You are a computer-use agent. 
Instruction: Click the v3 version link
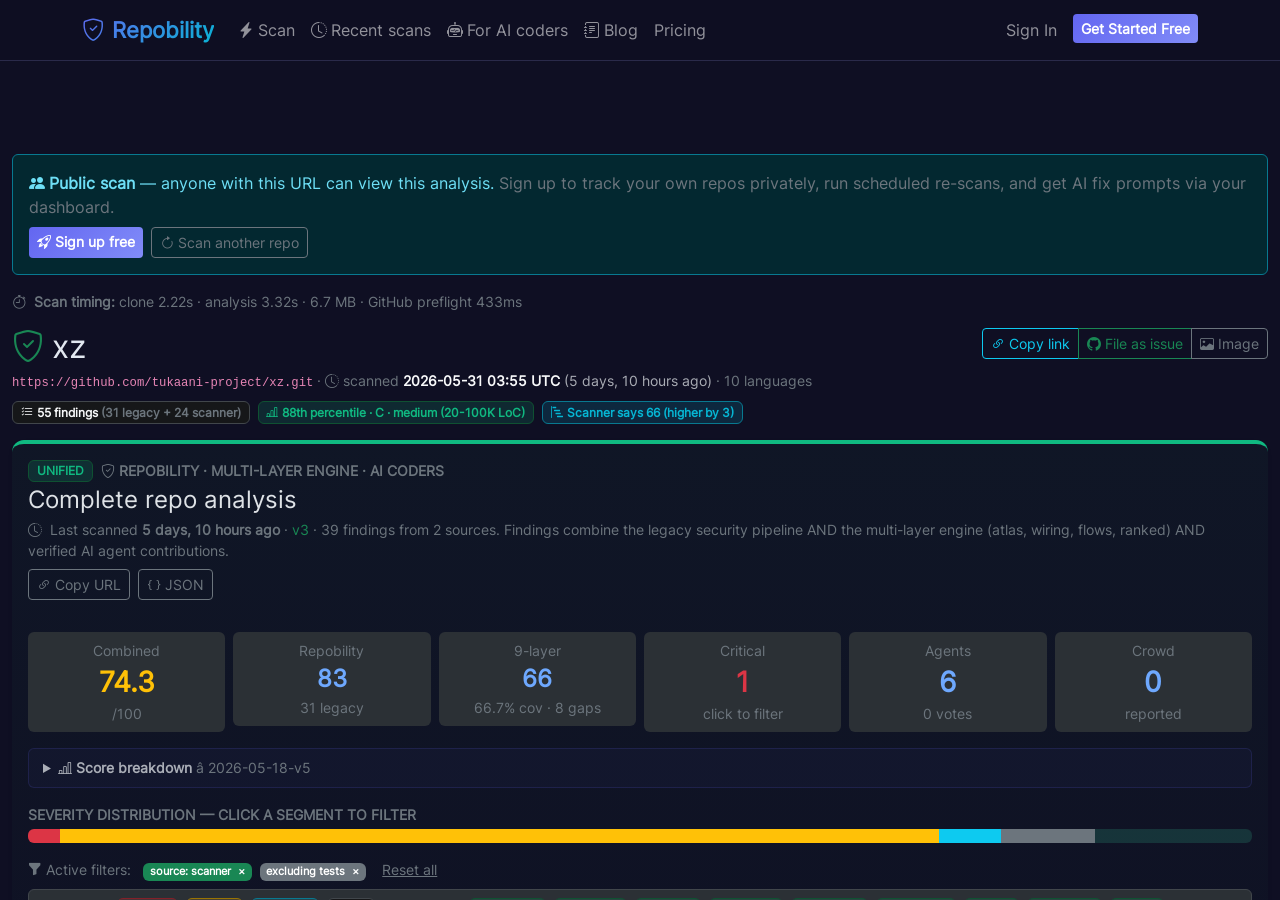click(x=300, y=530)
